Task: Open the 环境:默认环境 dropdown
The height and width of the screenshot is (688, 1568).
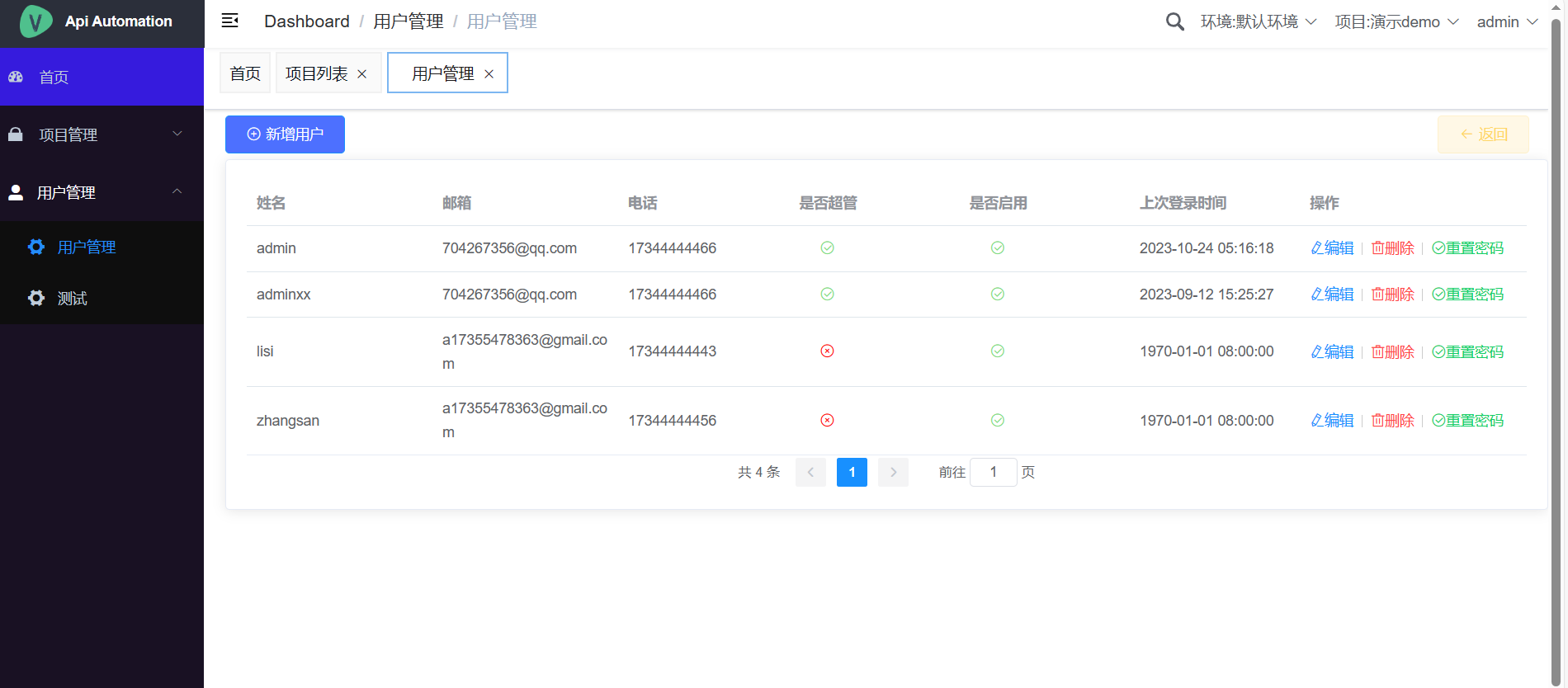Action: click(1258, 22)
